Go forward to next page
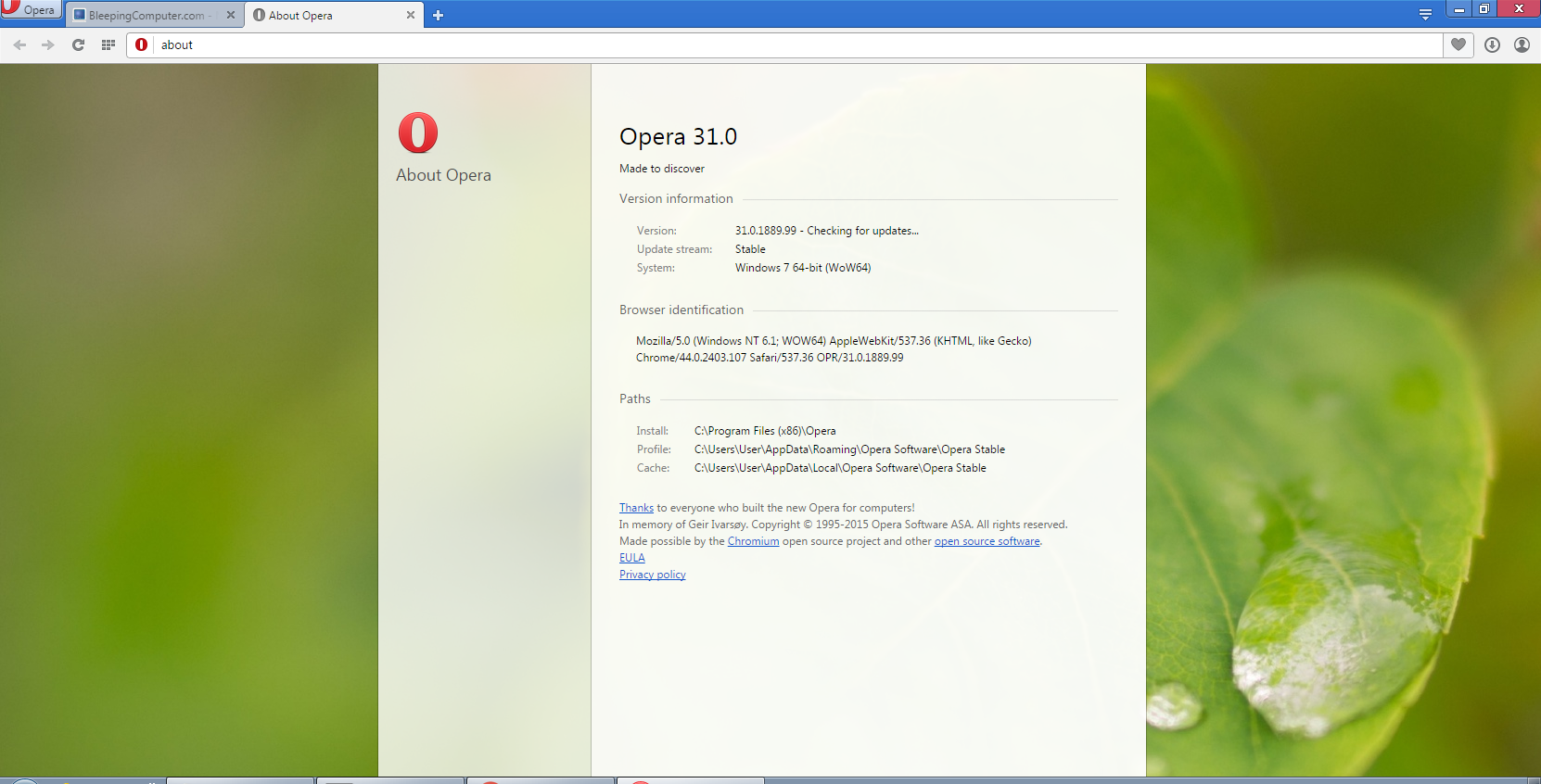The image size is (1541, 784). pyautogui.click(x=48, y=44)
